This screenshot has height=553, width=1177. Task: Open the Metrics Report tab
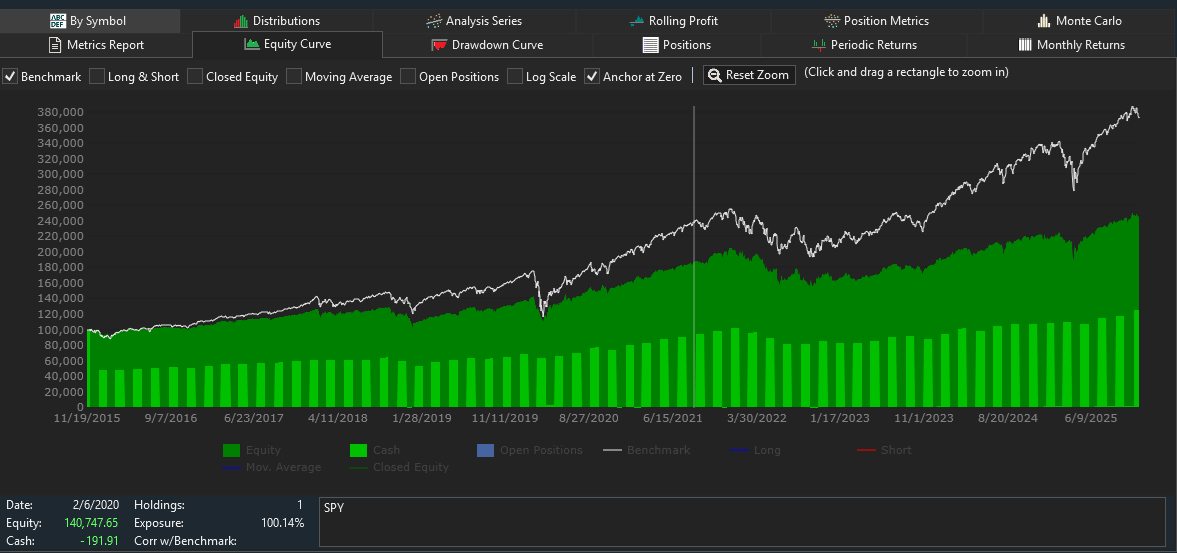point(96,45)
